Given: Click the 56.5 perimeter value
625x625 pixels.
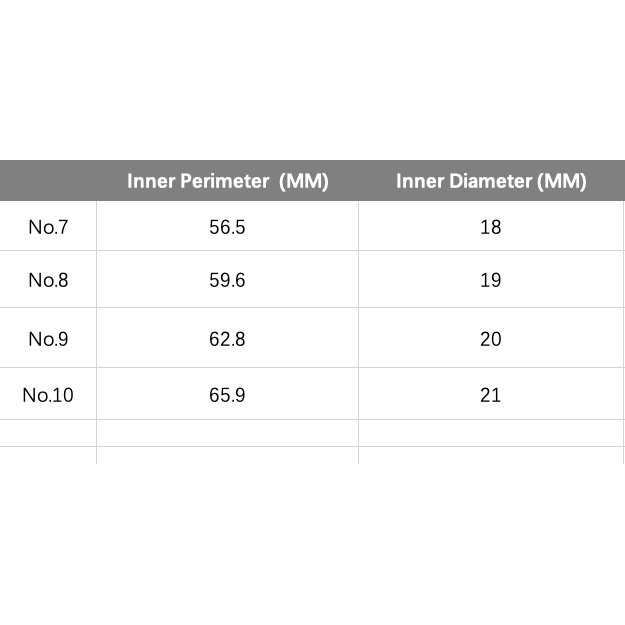Looking at the screenshot, I should point(227,227).
